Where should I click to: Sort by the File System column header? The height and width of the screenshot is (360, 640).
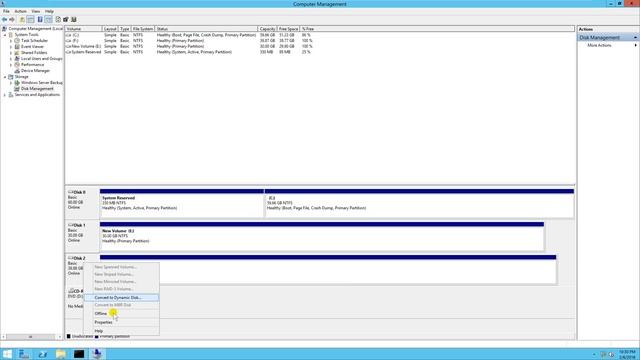tap(143, 29)
